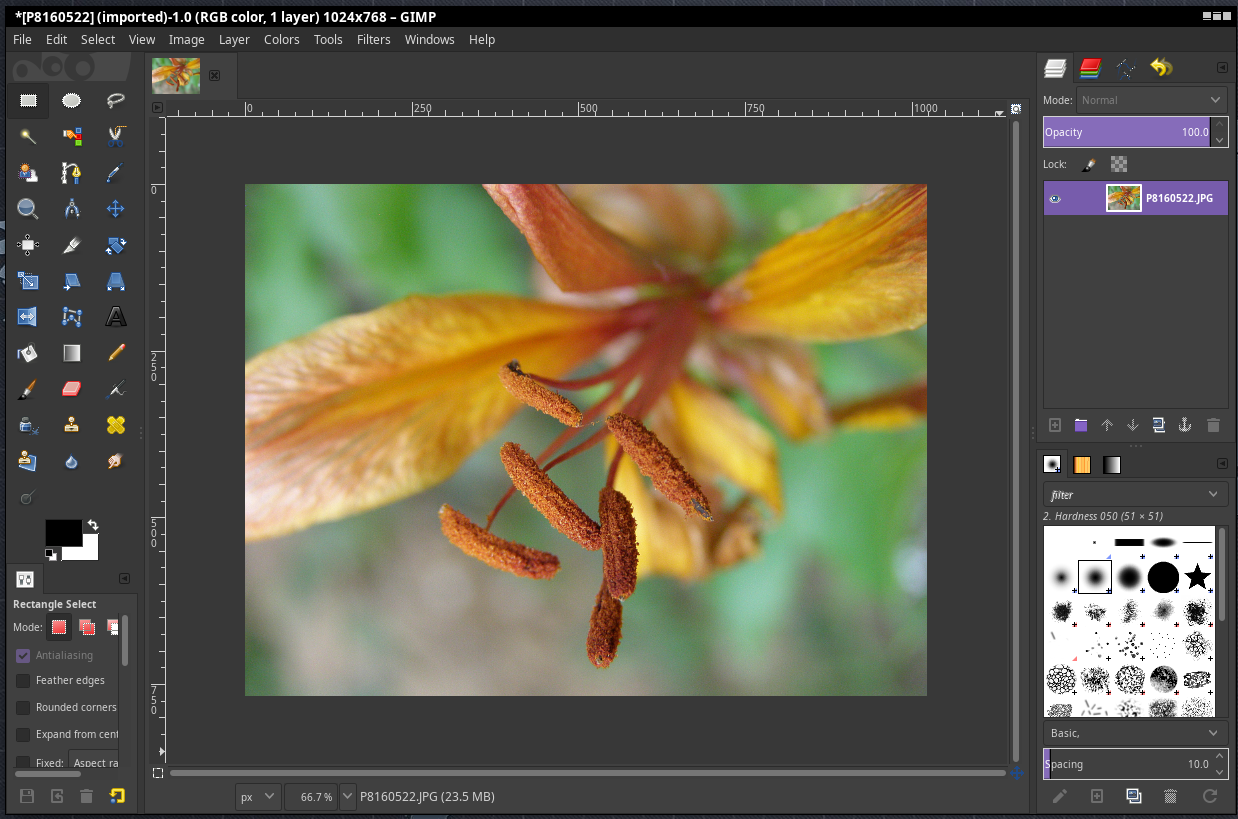Screen dimensions: 1238x819
Task: Click the Opacity slider
Action: [1125, 132]
